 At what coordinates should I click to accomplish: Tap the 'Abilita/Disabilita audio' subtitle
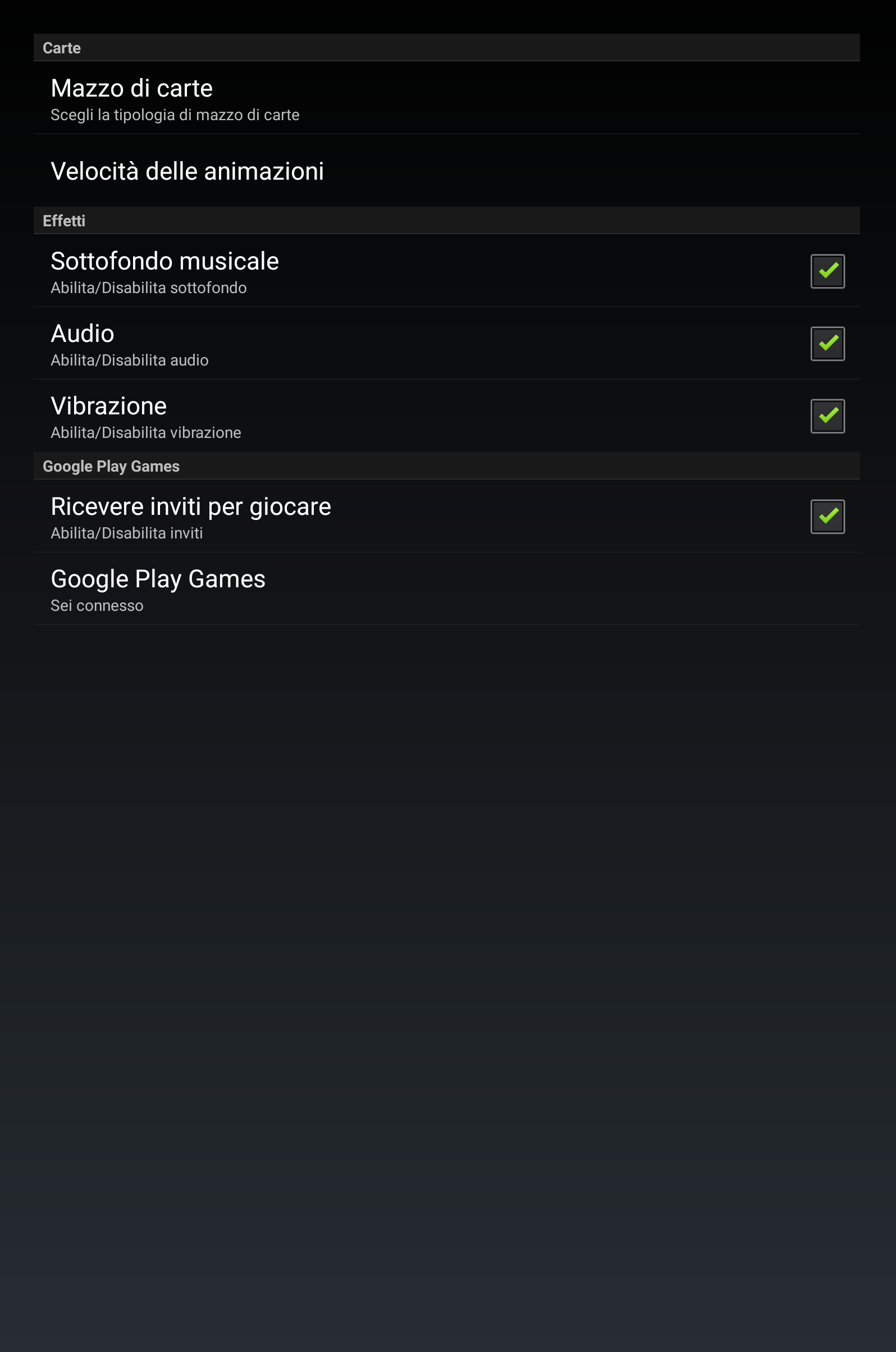[x=130, y=360]
